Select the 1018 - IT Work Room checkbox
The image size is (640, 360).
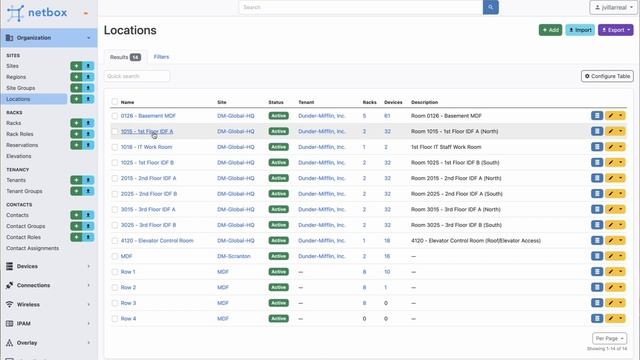pyautogui.click(x=115, y=147)
